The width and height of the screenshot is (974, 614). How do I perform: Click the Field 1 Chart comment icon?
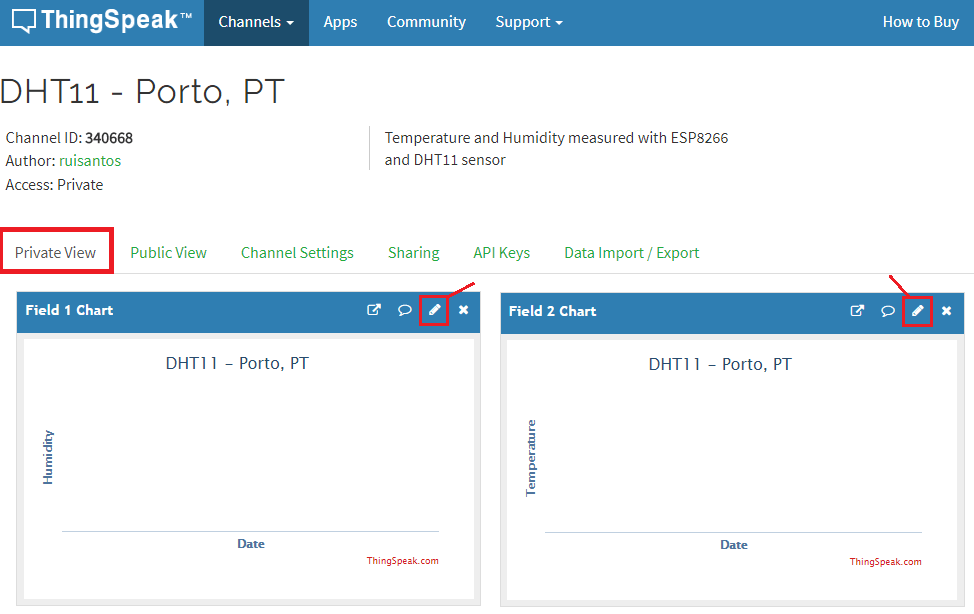tap(404, 310)
